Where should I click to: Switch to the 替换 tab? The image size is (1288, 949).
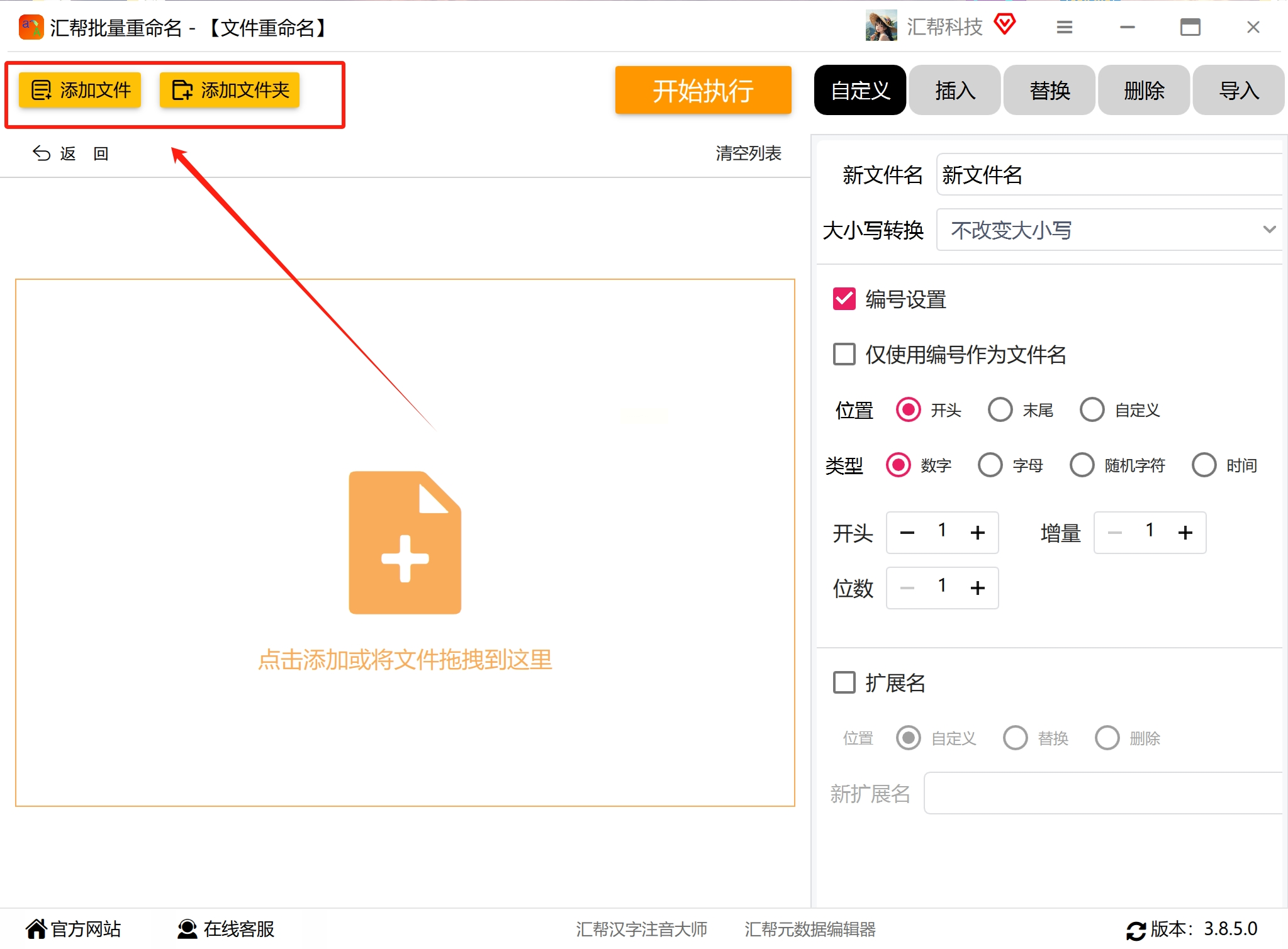click(x=1049, y=91)
